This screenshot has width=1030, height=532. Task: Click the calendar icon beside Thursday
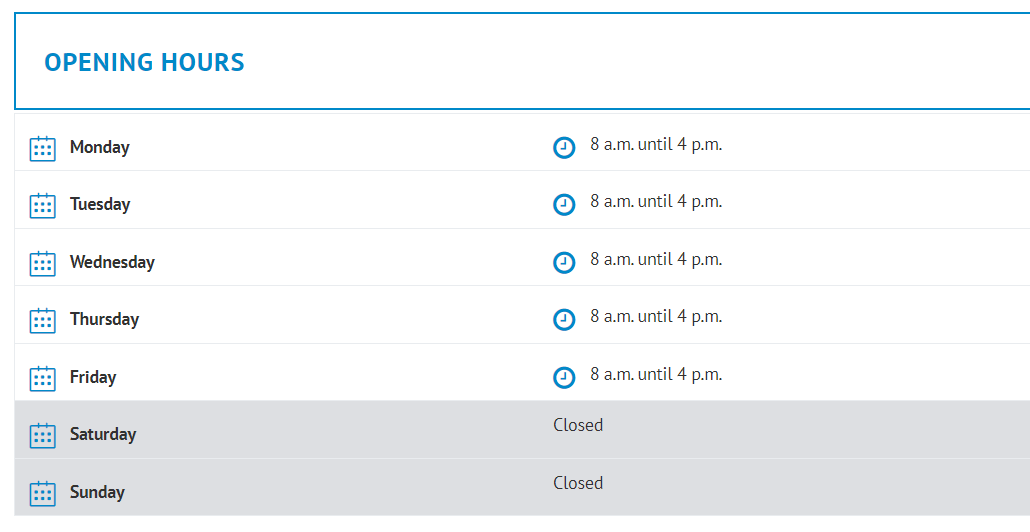(x=42, y=320)
